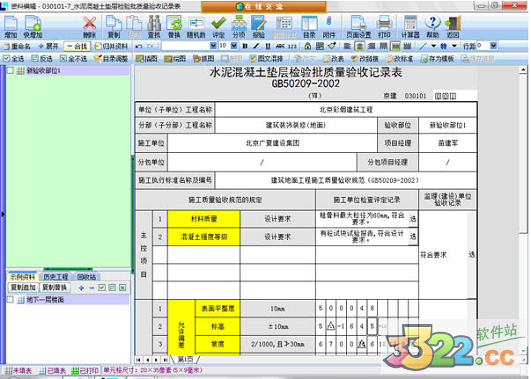Click 全选 (Select All) checkbox button

(x=14, y=59)
